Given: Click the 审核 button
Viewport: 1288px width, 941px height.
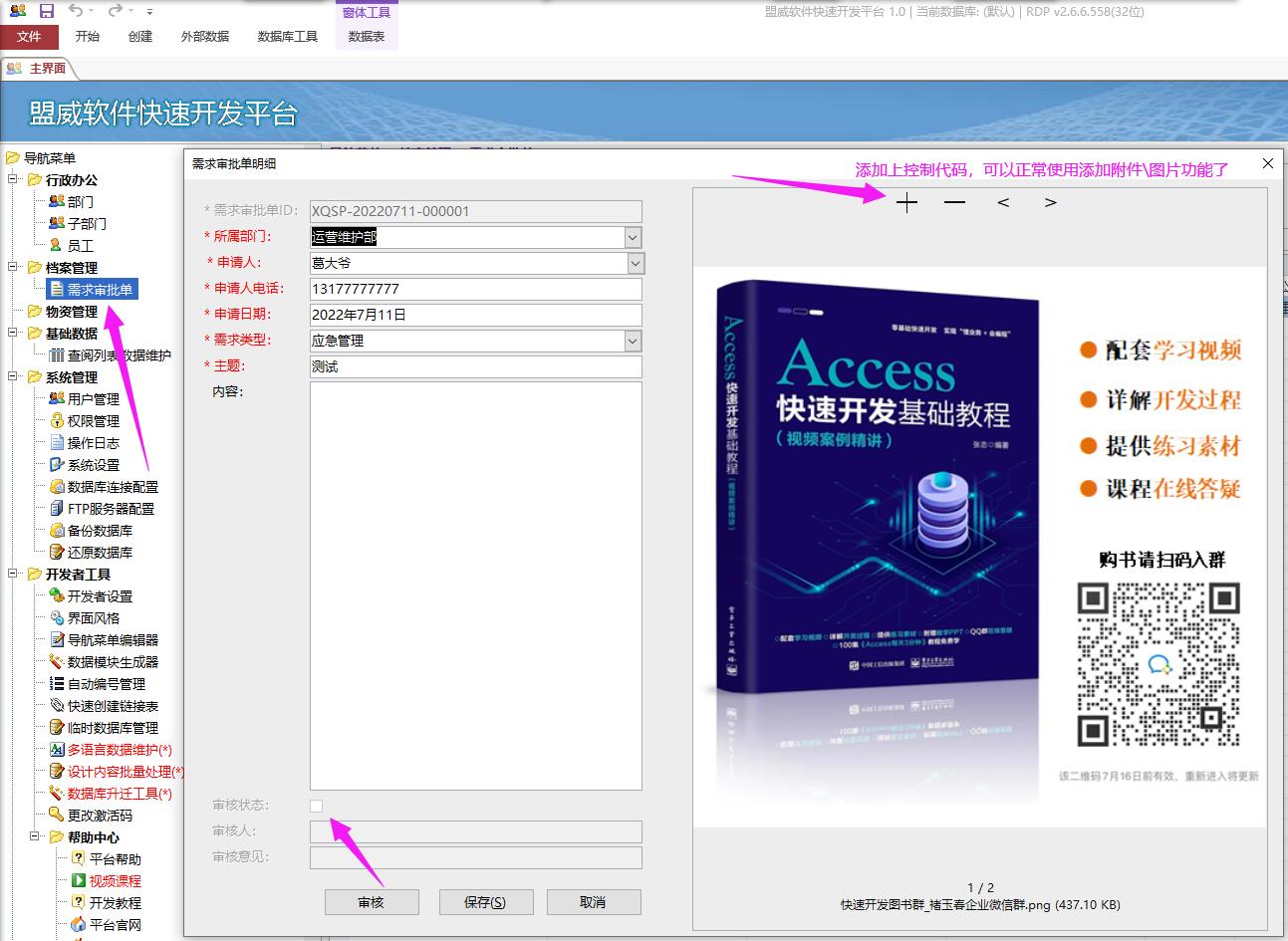Looking at the screenshot, I should pos(371,902).
